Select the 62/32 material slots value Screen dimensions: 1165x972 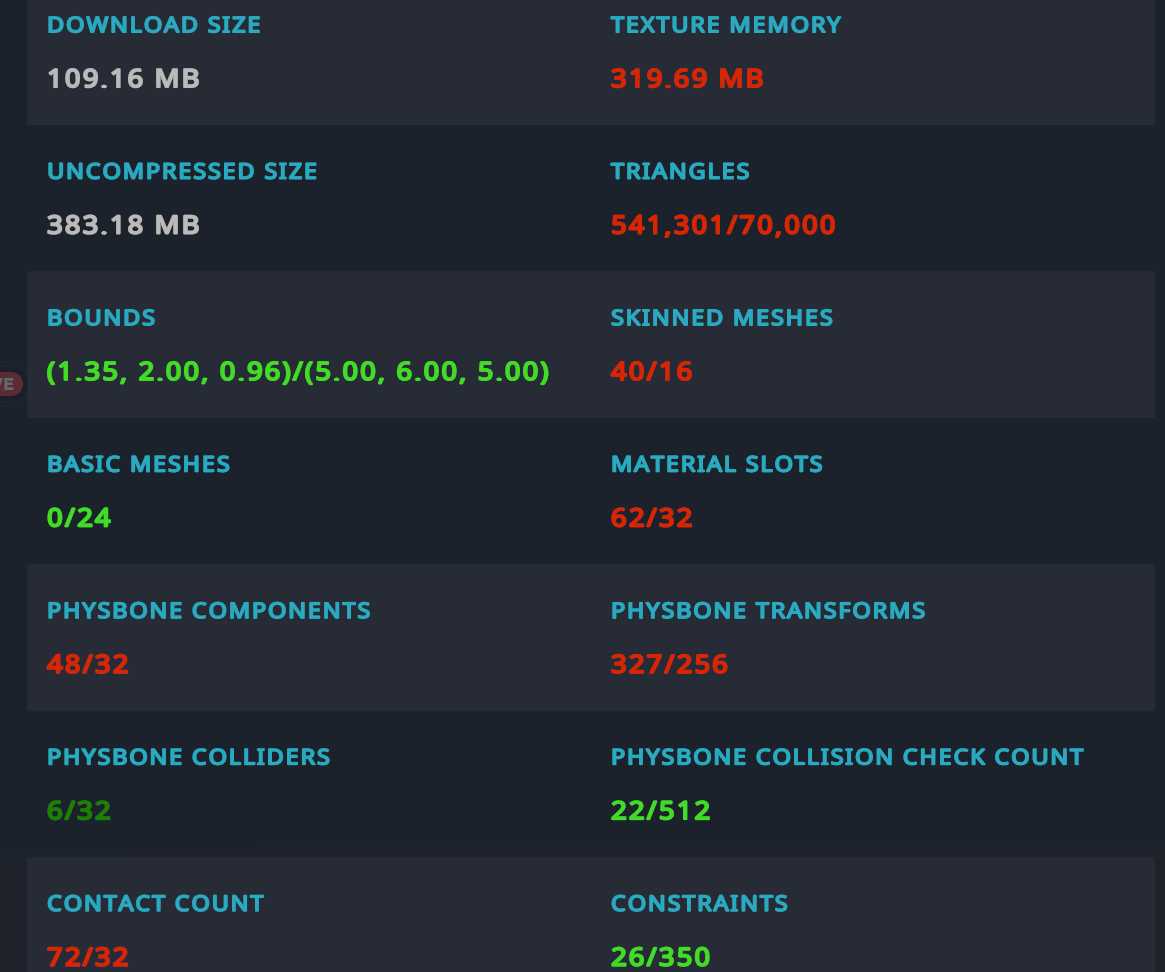tap(652, 518)
